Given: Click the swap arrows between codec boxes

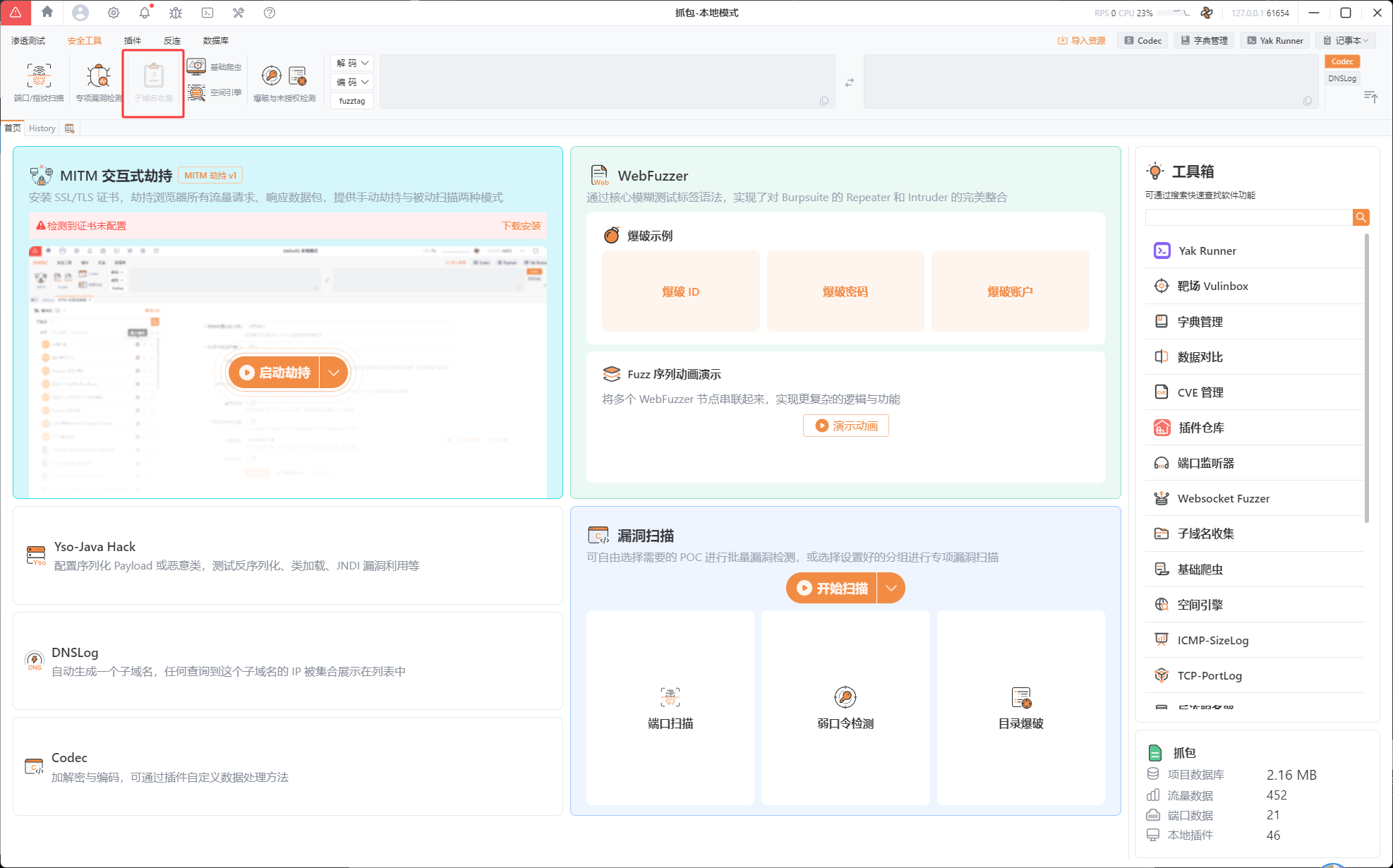Looking at the screenshot, I should pyautogui.click(x=850, y=83).
